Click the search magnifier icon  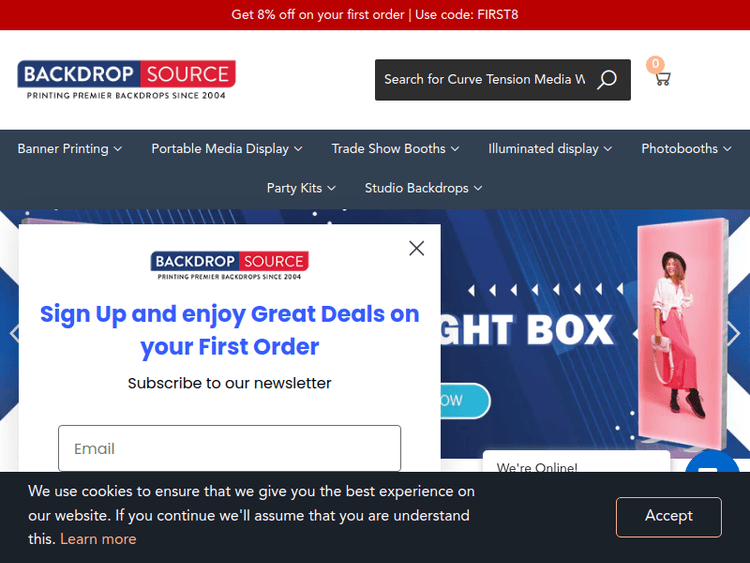607,79
